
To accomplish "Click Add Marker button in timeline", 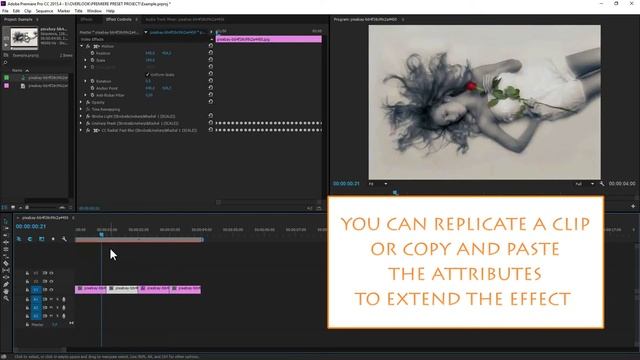I will click(53, 239).
